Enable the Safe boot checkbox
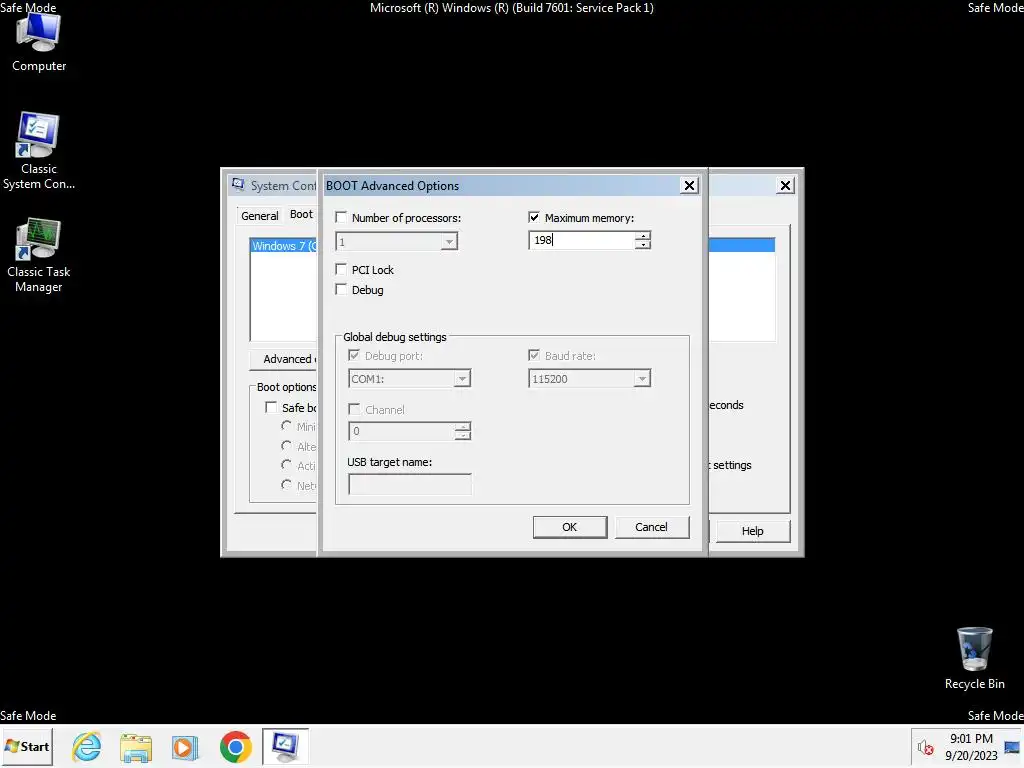The height and width of the screenshot is (768, 1024). [x=271, y=407]
